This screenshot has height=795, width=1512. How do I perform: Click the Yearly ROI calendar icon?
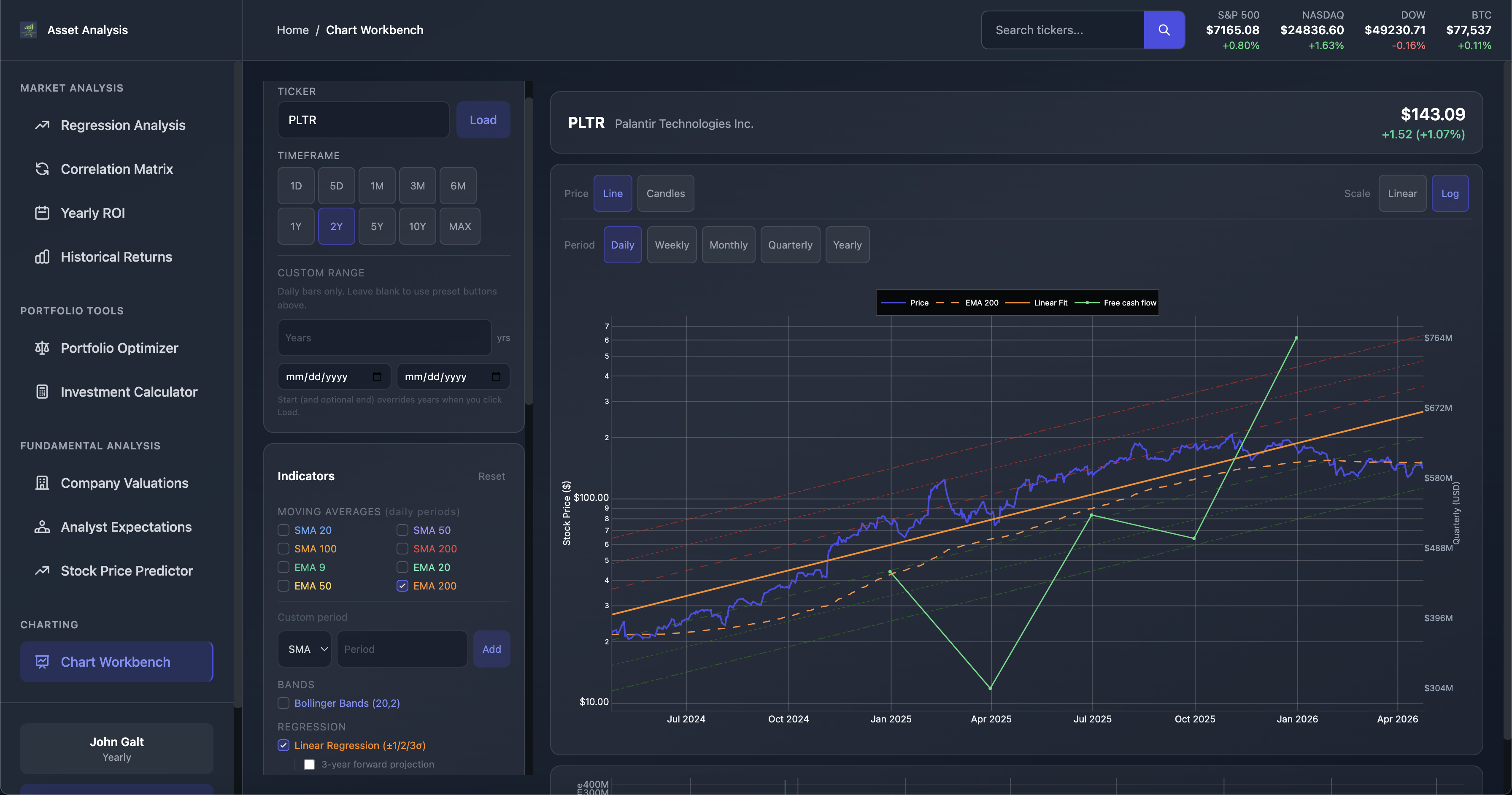[x=42, y=213]
